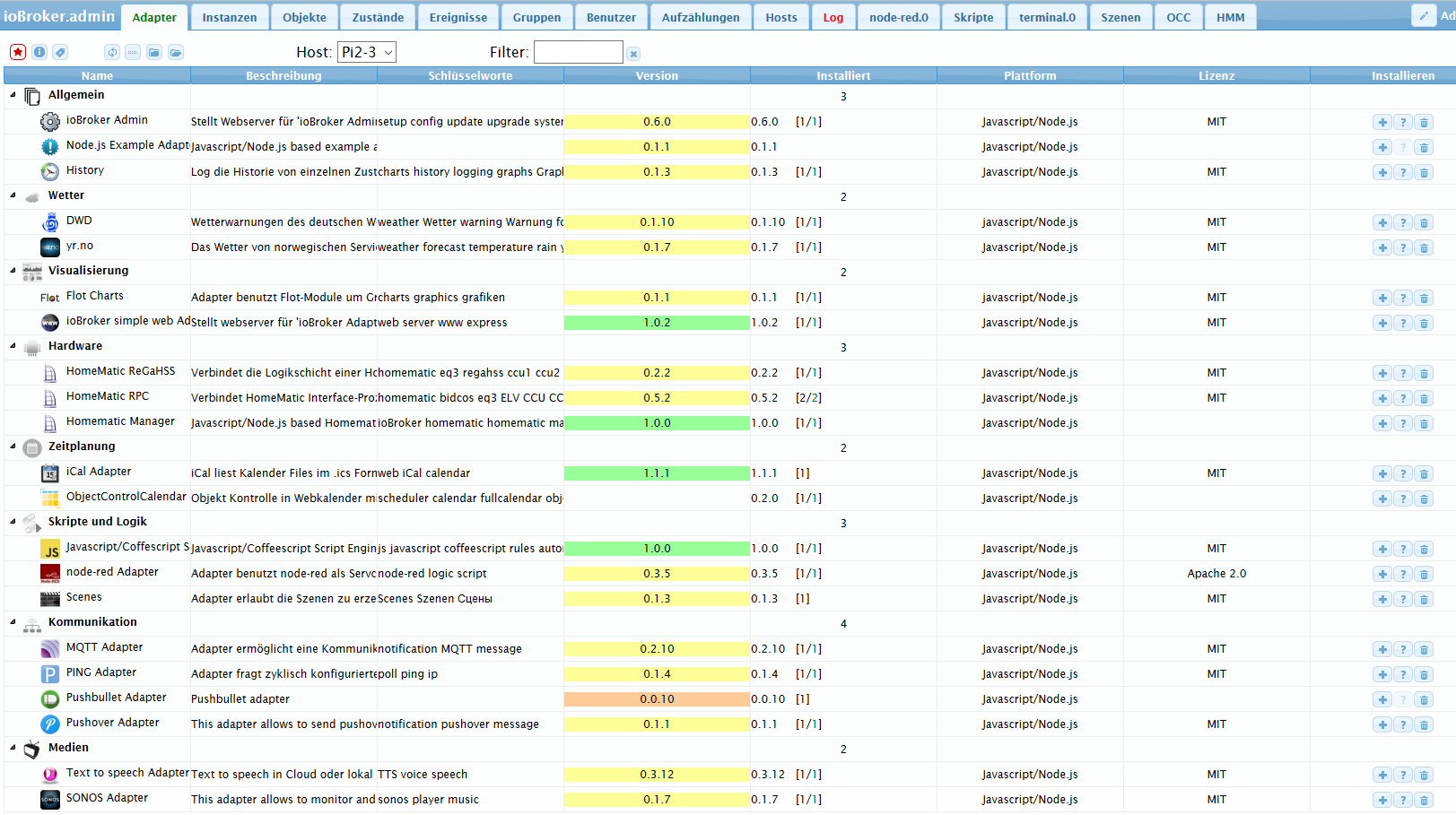The width and height of the screenshot is (1456, 815).
Task: Click the green 1.1.1 version cell
Action: (x=657, y=473)
